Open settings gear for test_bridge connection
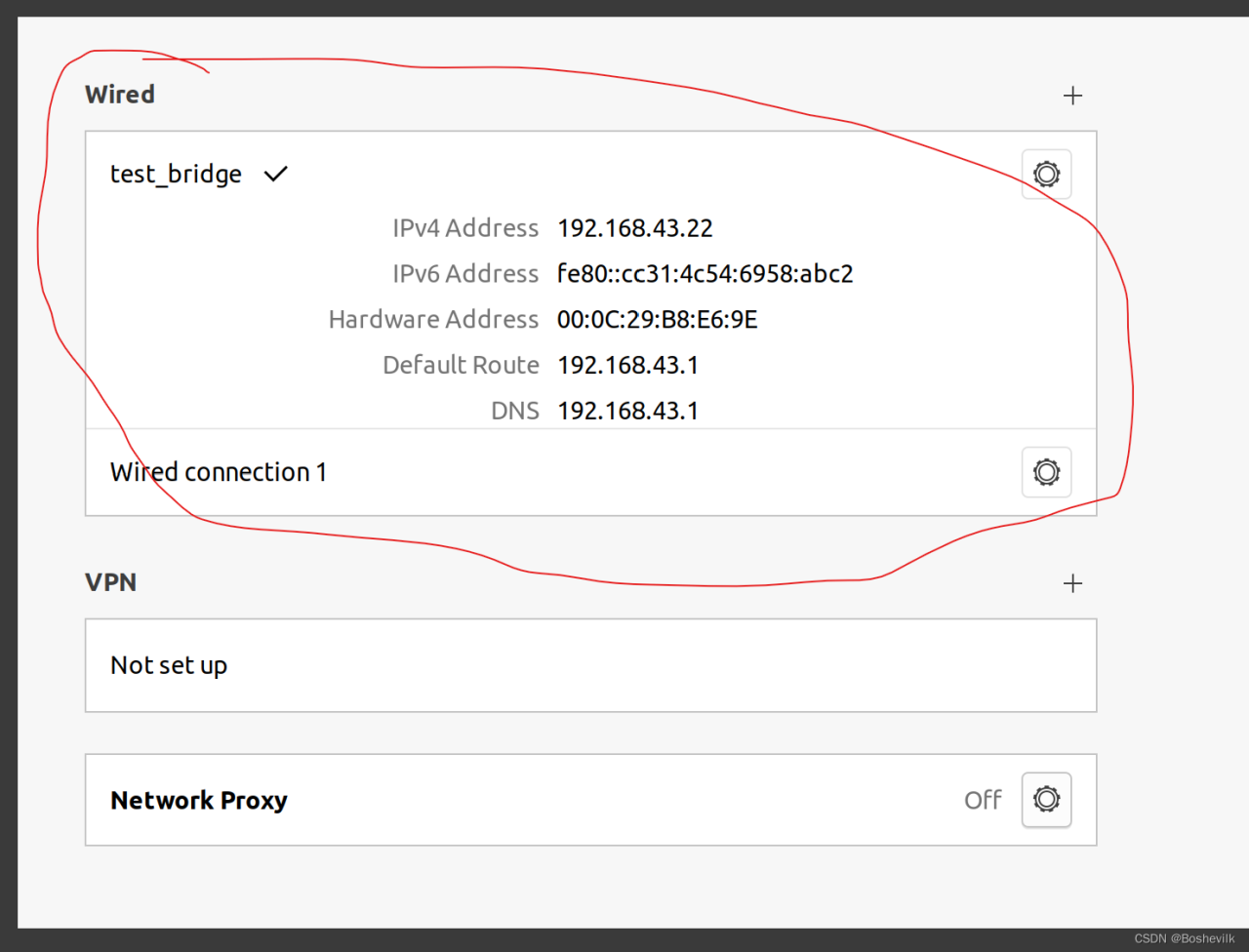Screen dimensions: 1249x952 tap(1046, 175)
